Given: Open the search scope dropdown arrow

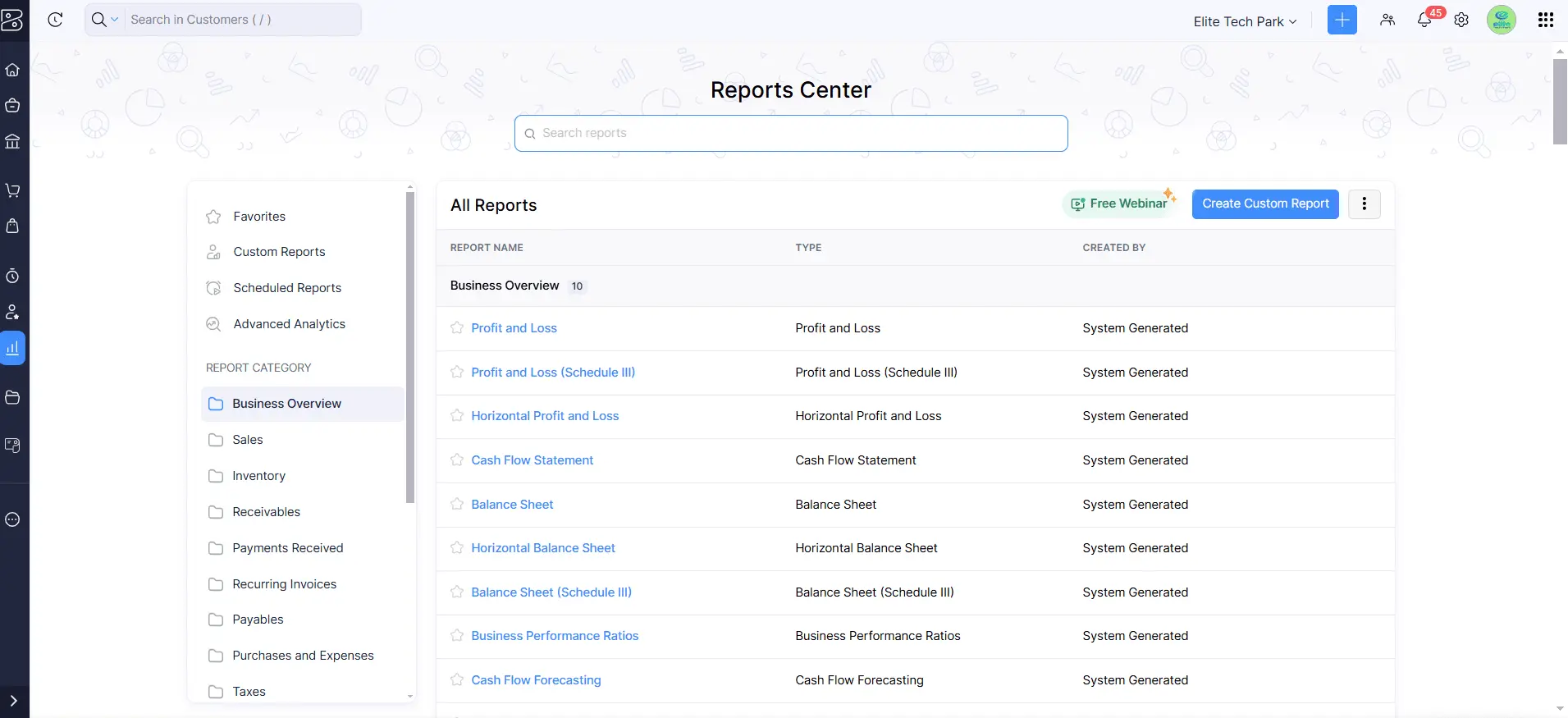Looking at the screenshot, I should tap(115, 20).
